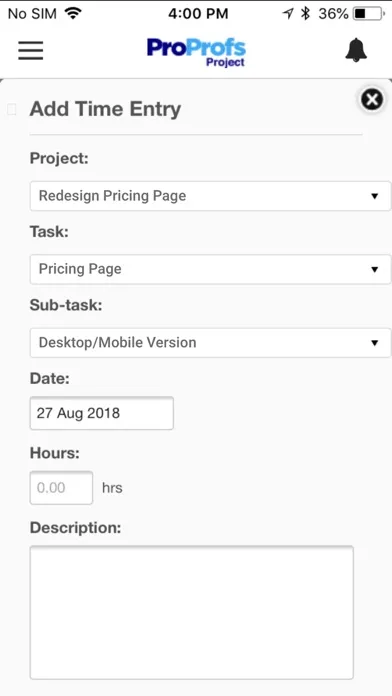Open the hamburger navigation menu

click(x=31, y=50)
